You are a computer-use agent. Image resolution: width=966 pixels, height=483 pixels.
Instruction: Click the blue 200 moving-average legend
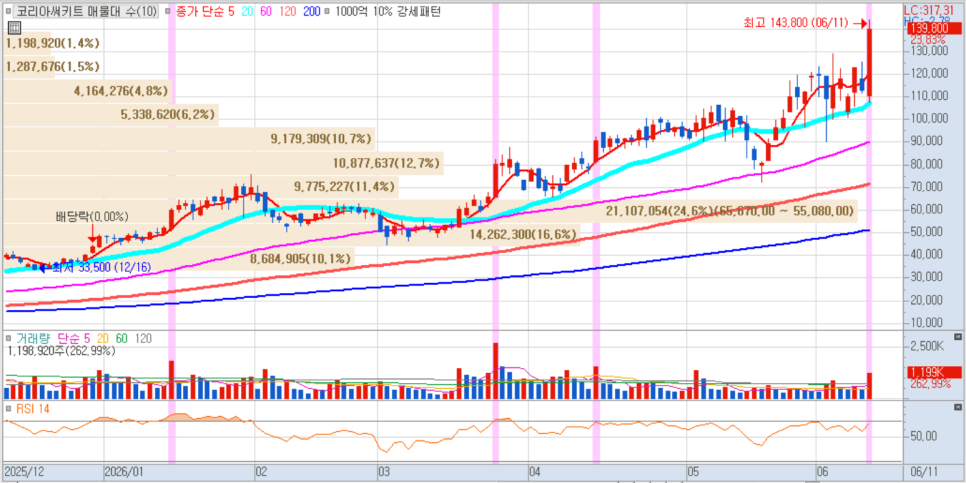pyautogui.click(x=312, y=11)
